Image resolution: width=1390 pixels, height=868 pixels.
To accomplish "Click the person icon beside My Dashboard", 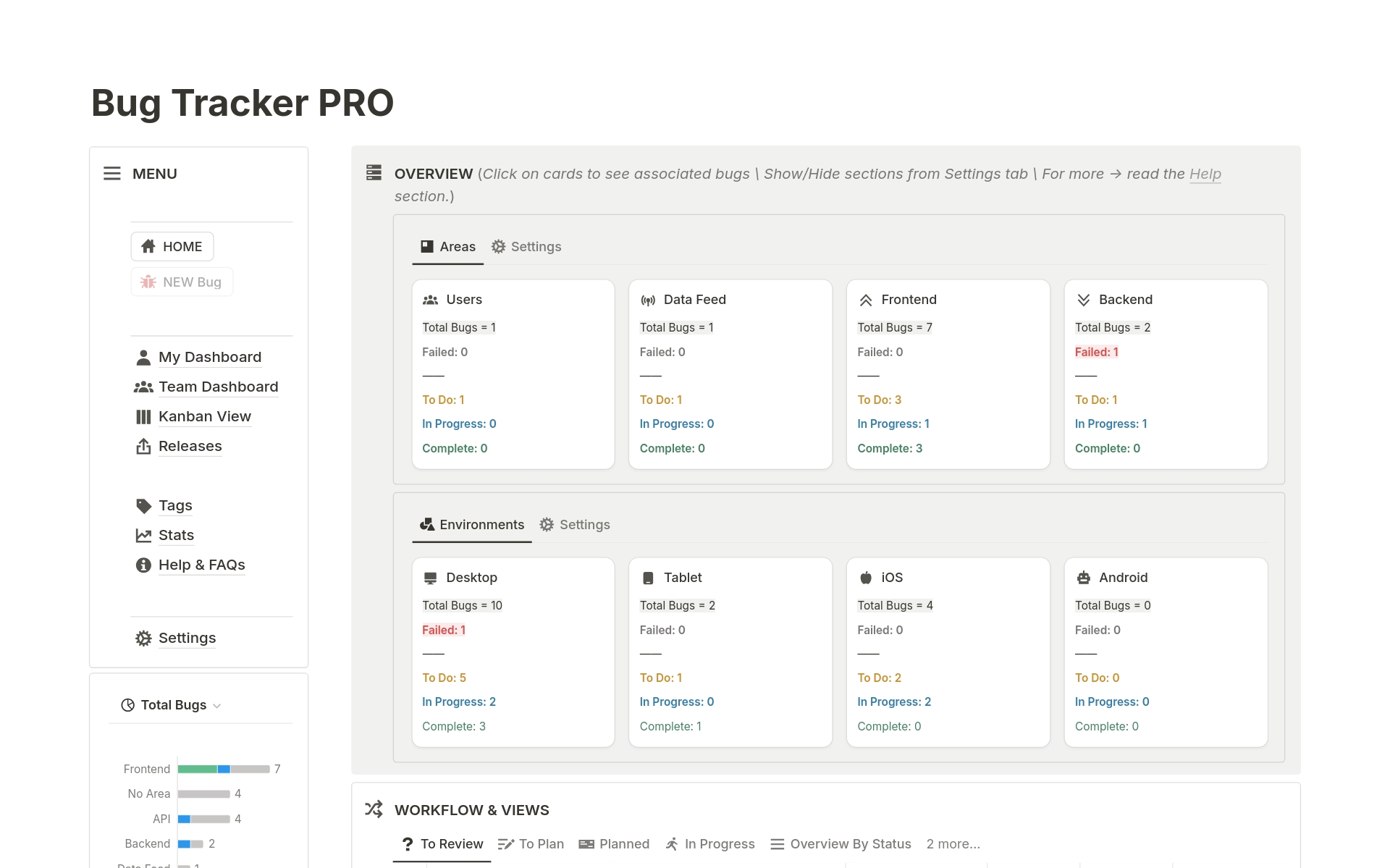I will pos(143,358).
